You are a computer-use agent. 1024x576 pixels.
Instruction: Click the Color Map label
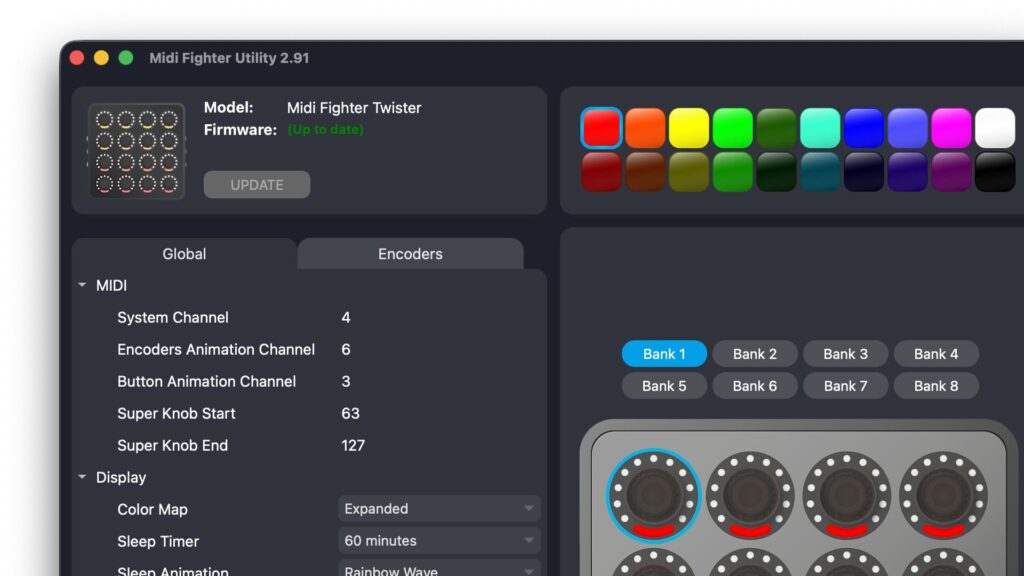[x=152, y=509]
